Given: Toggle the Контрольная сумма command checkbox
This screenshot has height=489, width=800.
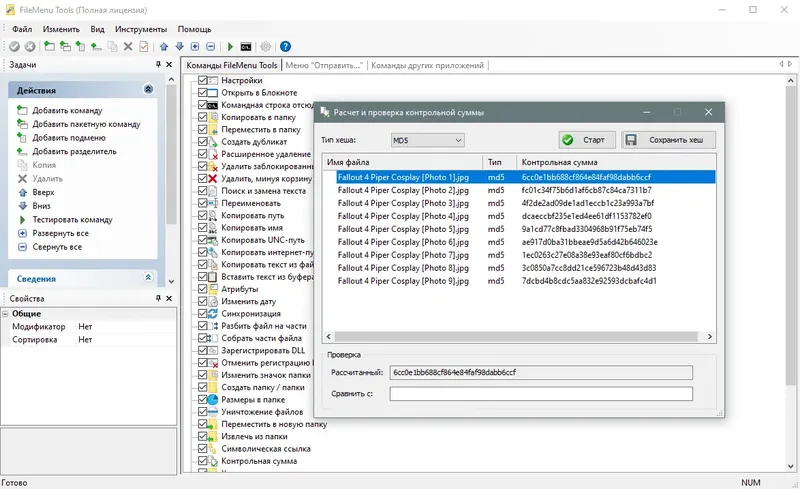Looking at the screenshot, I should [x=202, y=463].
